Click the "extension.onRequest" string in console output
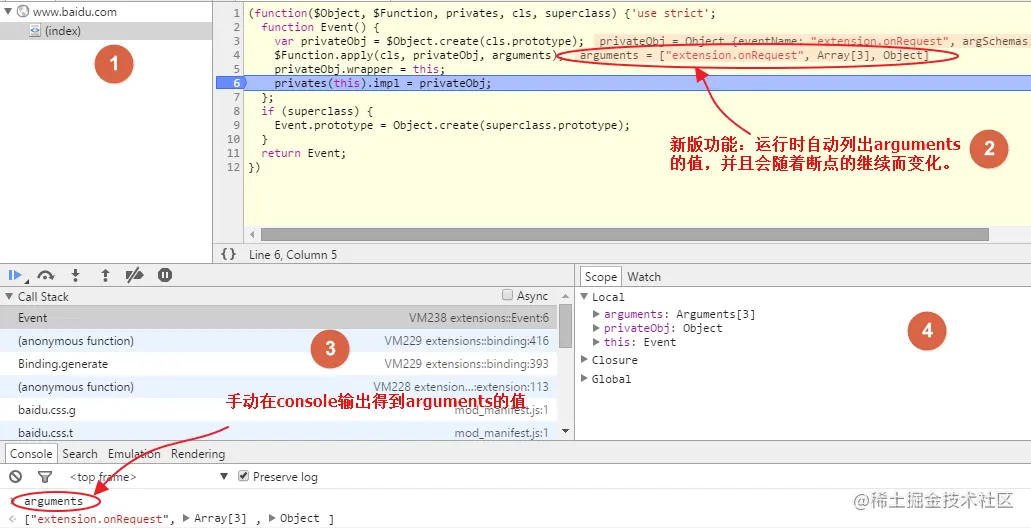The width and height of the screenshot is (1031, 528). pyautogui.click(x=100, y=519)
